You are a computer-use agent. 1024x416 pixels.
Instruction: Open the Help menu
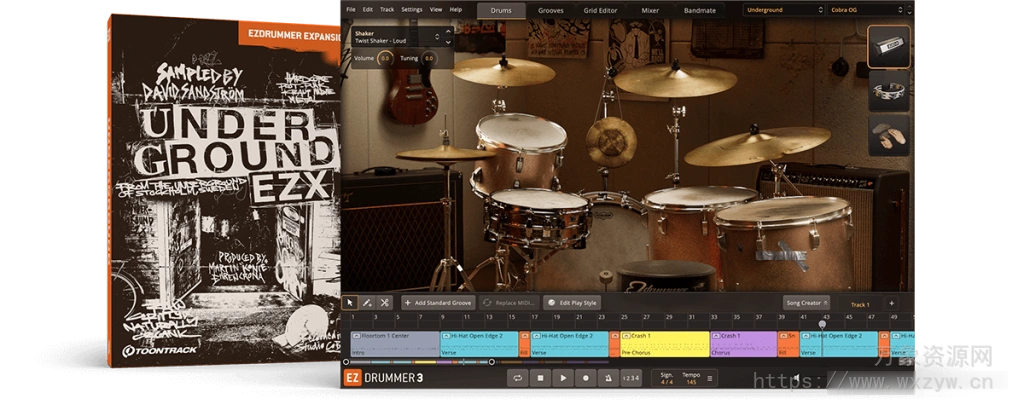tap(456, 10)
